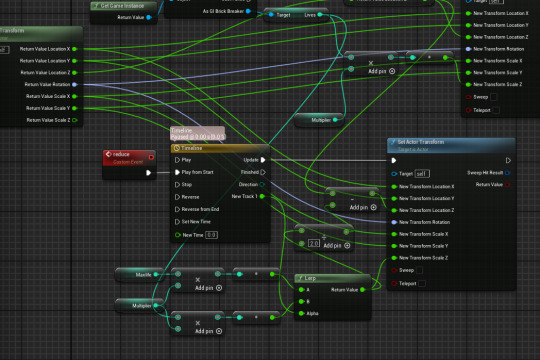Click the Lerp node's A input pin
The width and height of the screenshot is (540, 360).
coord(301,290)
